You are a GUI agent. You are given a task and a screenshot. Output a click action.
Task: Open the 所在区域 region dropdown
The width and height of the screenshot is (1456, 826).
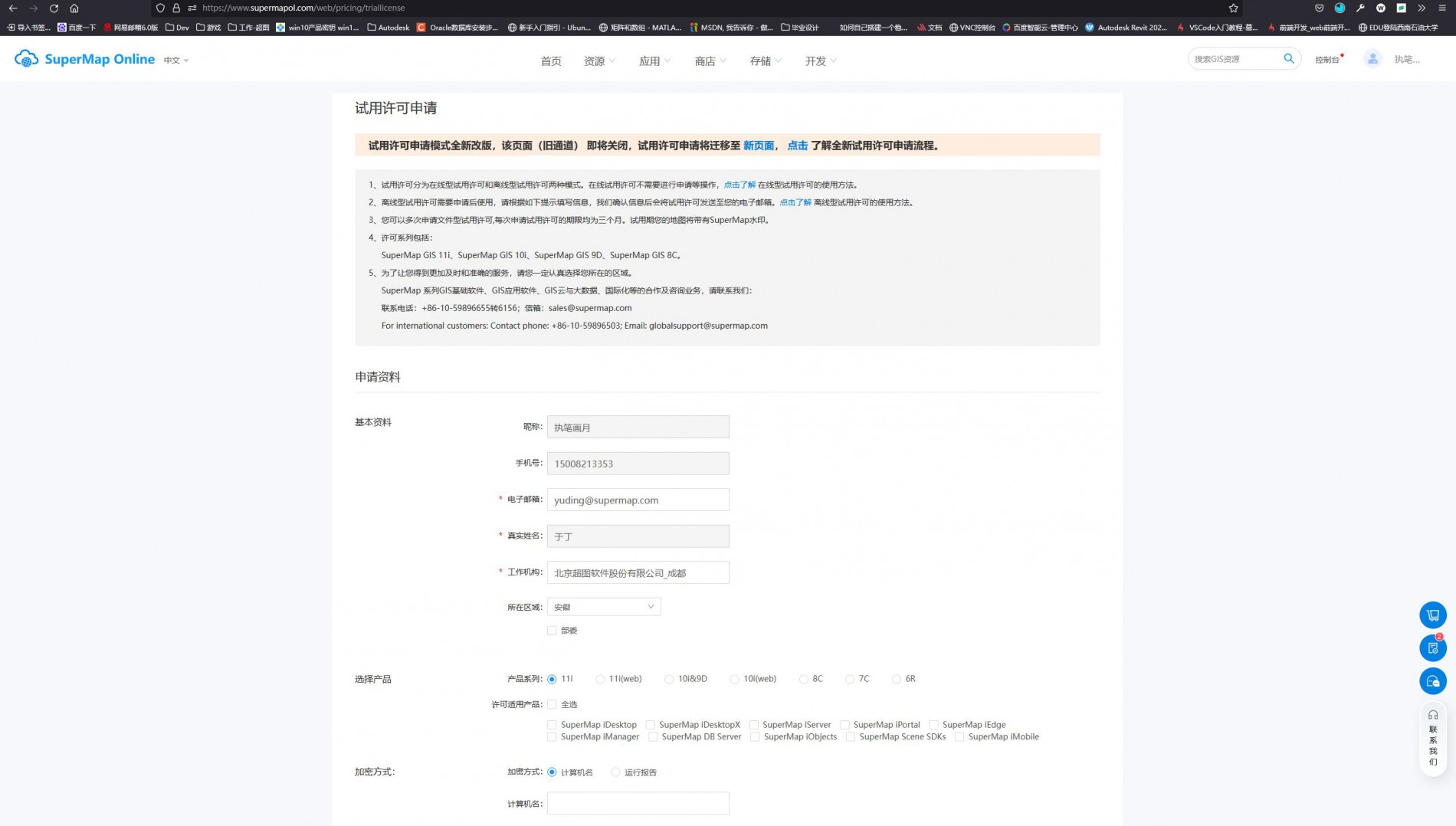604,607
